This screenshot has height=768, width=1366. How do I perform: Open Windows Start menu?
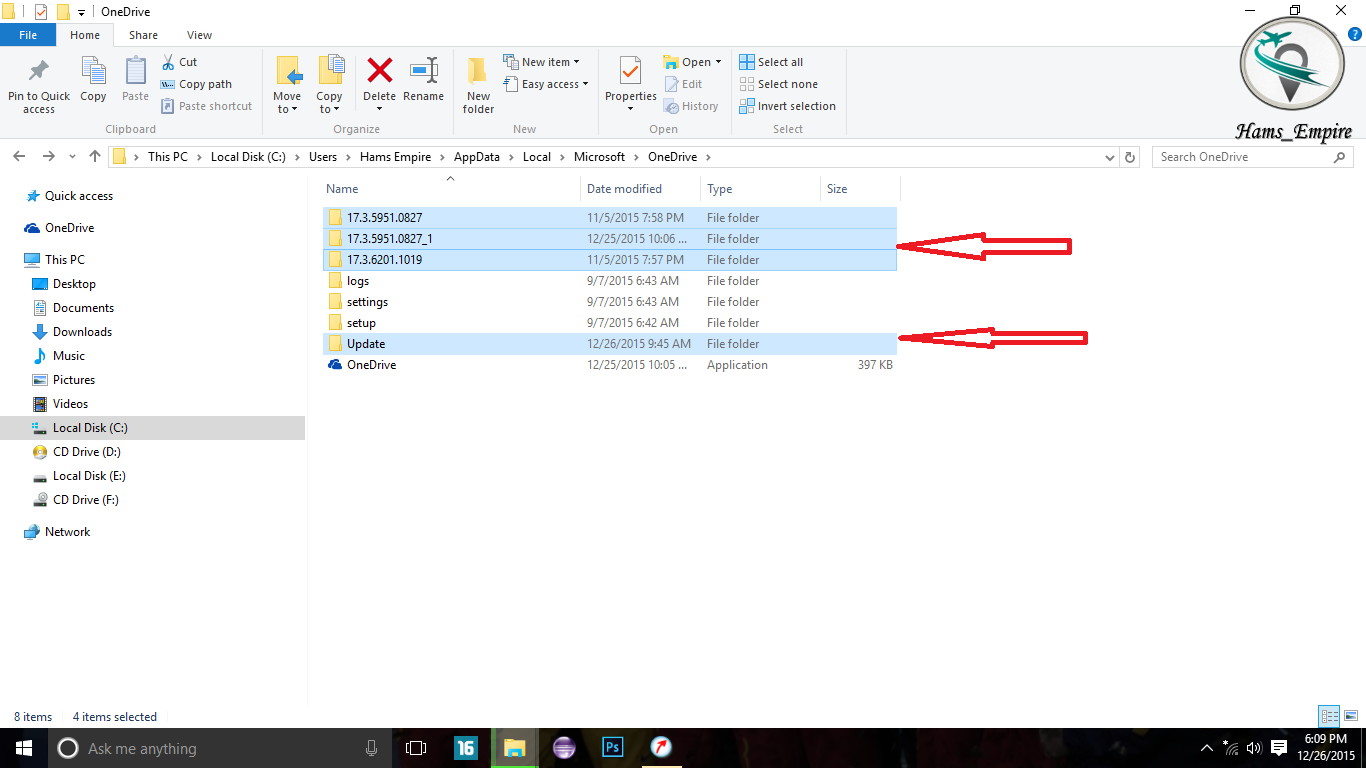[24, 748]
